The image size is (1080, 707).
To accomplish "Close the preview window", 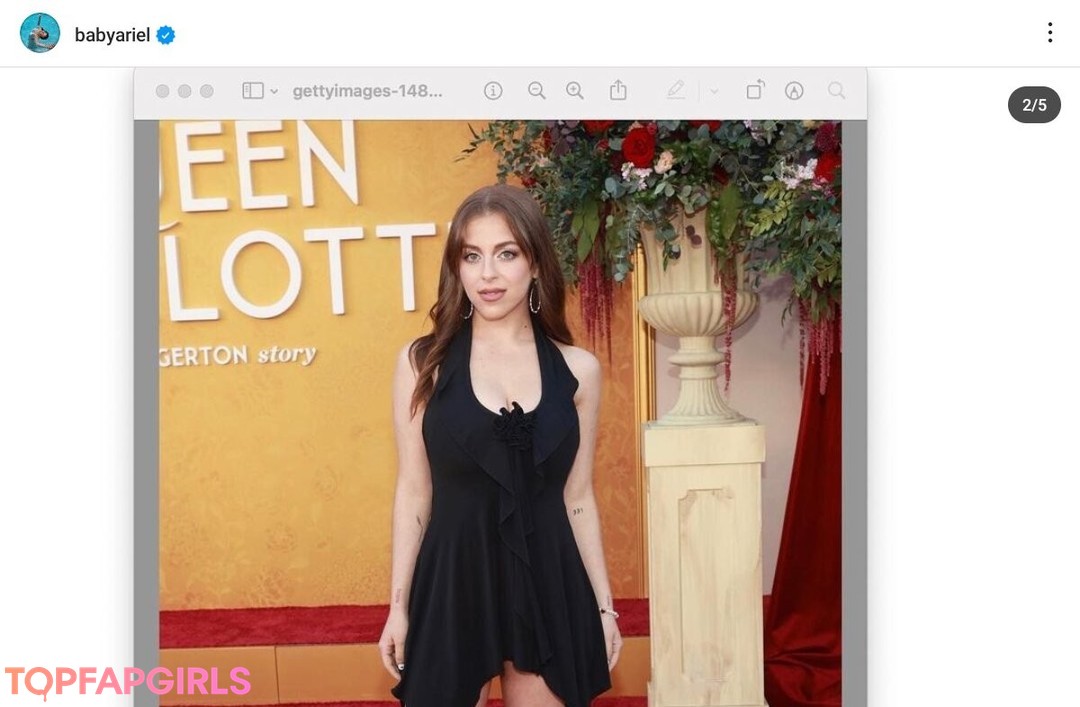I will (162, 91).
